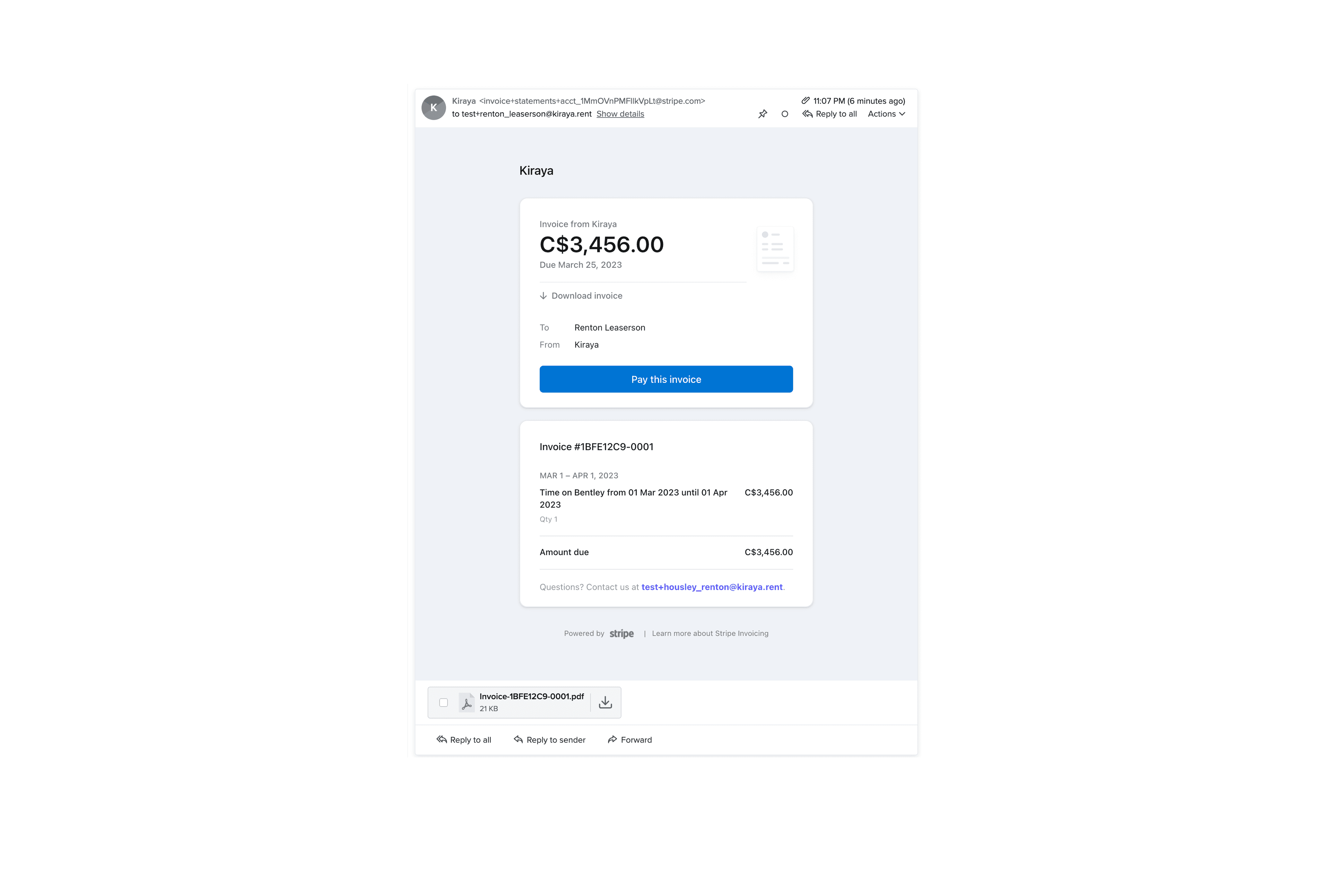Click the K sender avatar

pyautogui.click(x=434, y=107)
